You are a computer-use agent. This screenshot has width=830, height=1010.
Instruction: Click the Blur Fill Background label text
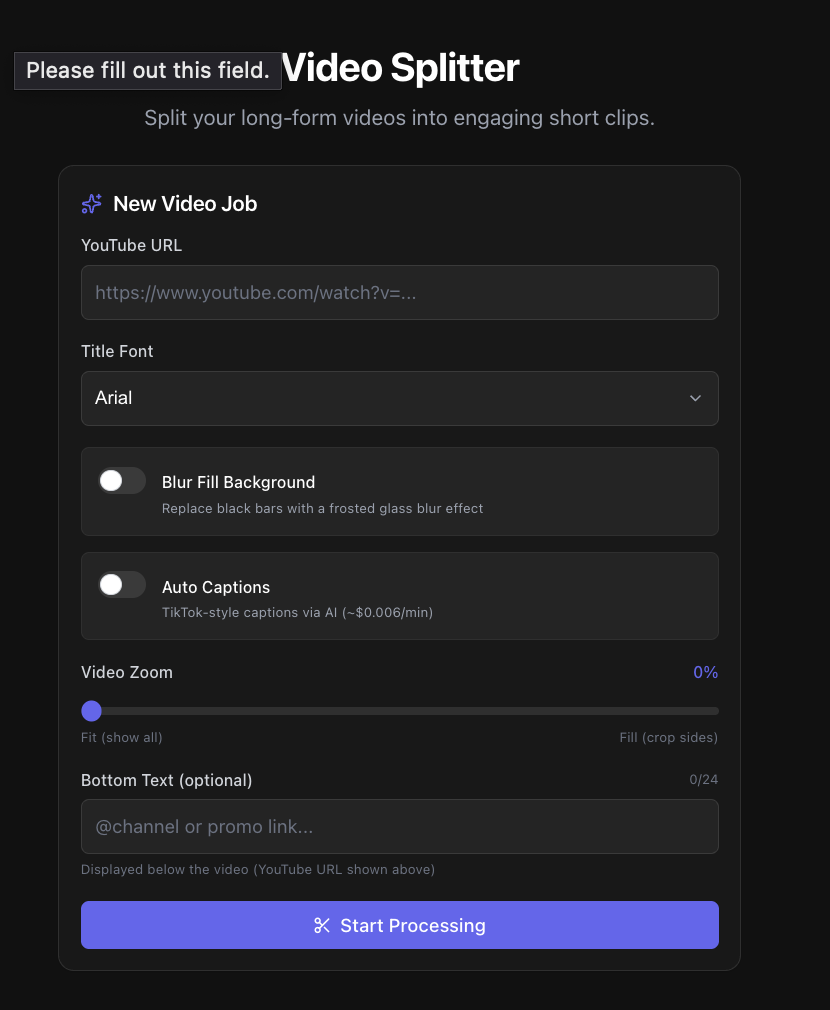click(x=238, y=482)
